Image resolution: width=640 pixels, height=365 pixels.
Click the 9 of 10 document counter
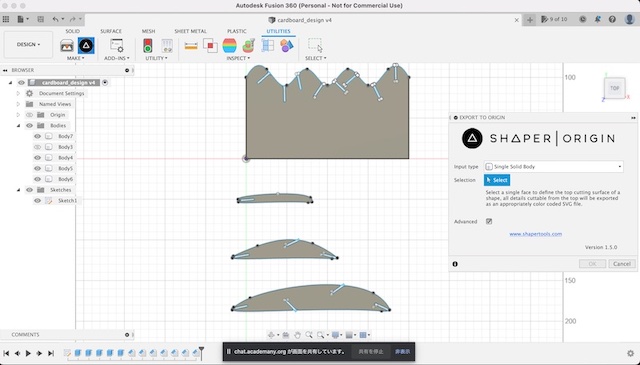(x=554, y=19)
